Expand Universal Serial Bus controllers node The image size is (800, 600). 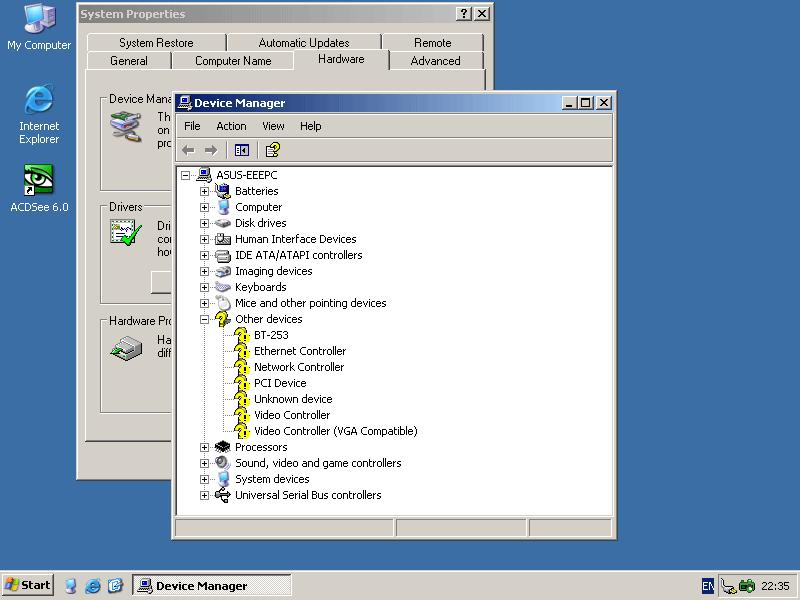(x=204, y=495)
